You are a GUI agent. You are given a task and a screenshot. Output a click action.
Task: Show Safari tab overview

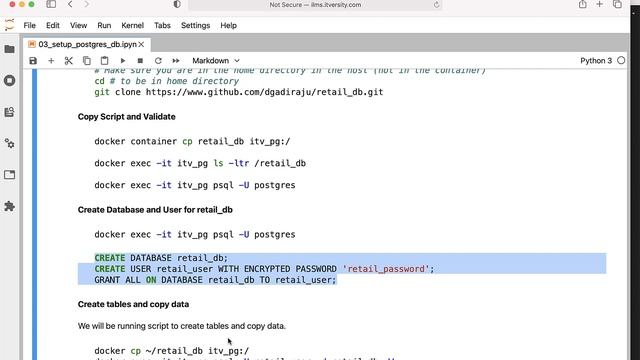pyautogui.click(x=617, y=4)
